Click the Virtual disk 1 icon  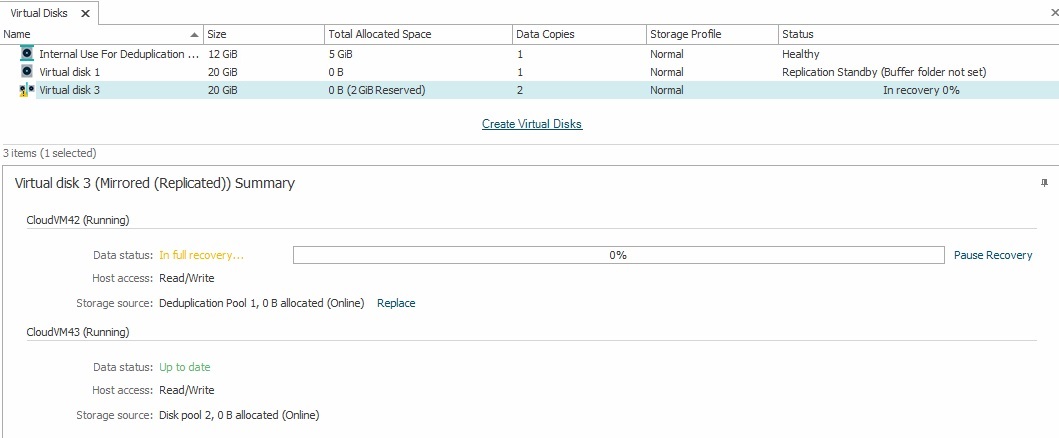tap(27, 72)
